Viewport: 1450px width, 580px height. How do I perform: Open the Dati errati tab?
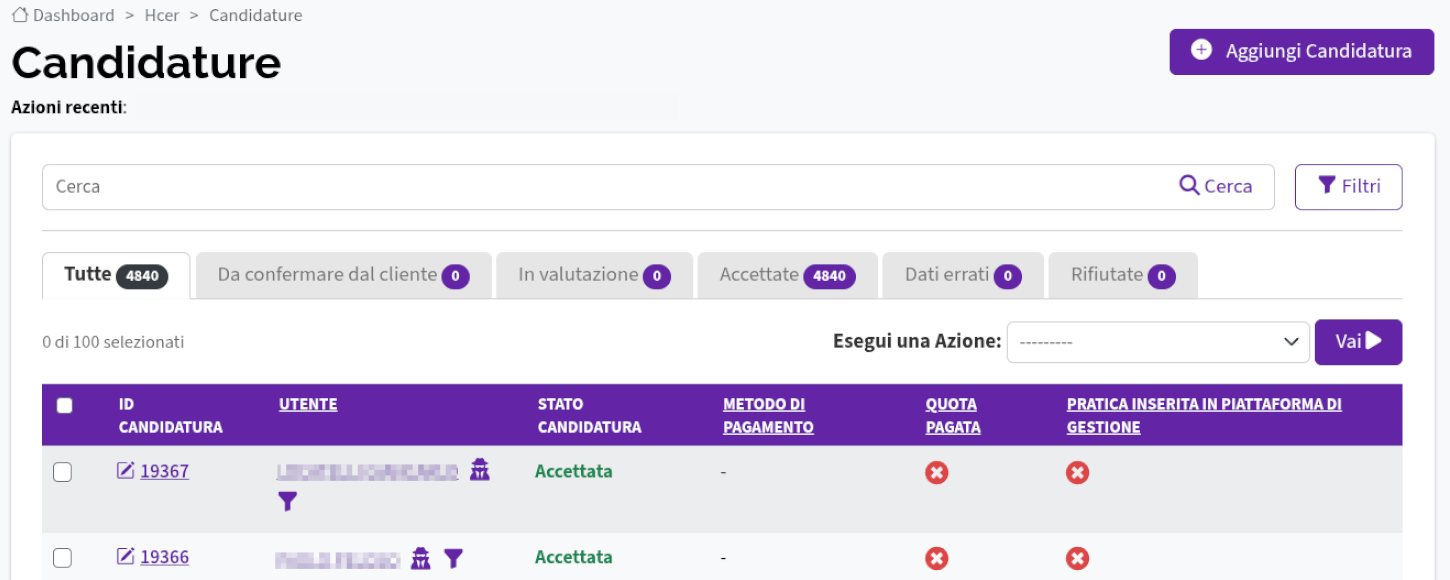click(963, 275)
